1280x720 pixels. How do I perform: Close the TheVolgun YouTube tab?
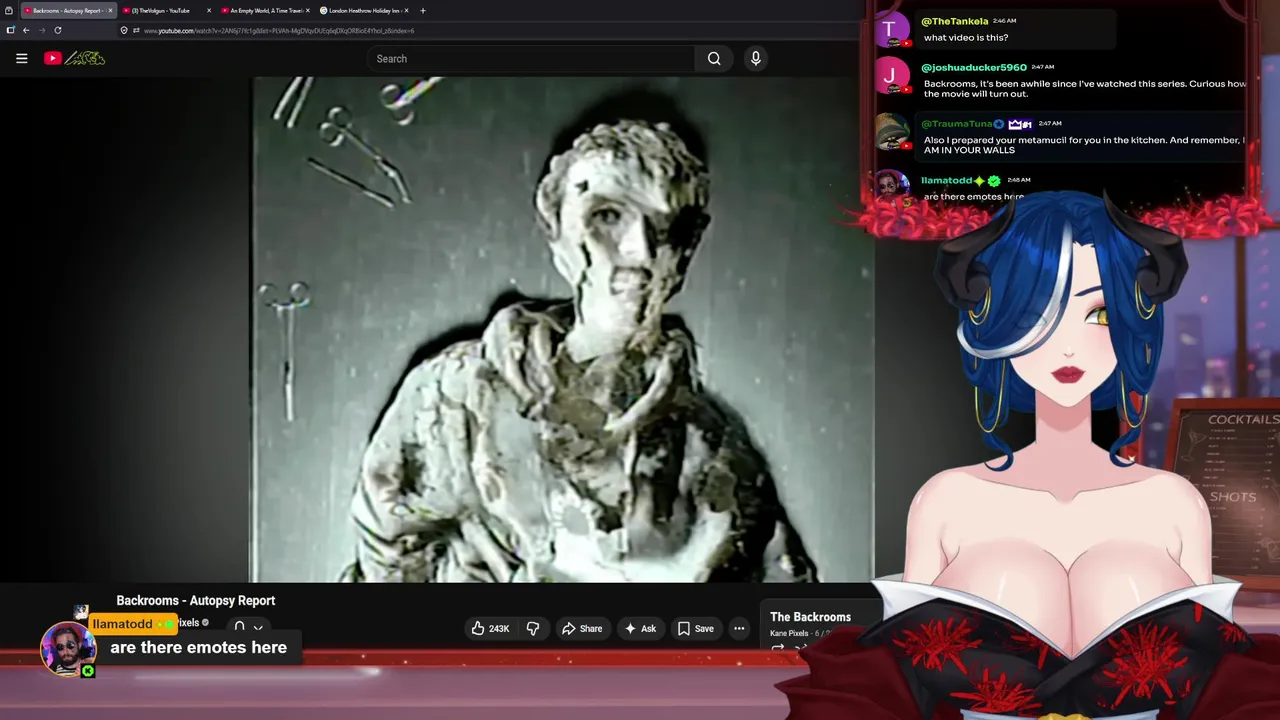coord(209,10)
